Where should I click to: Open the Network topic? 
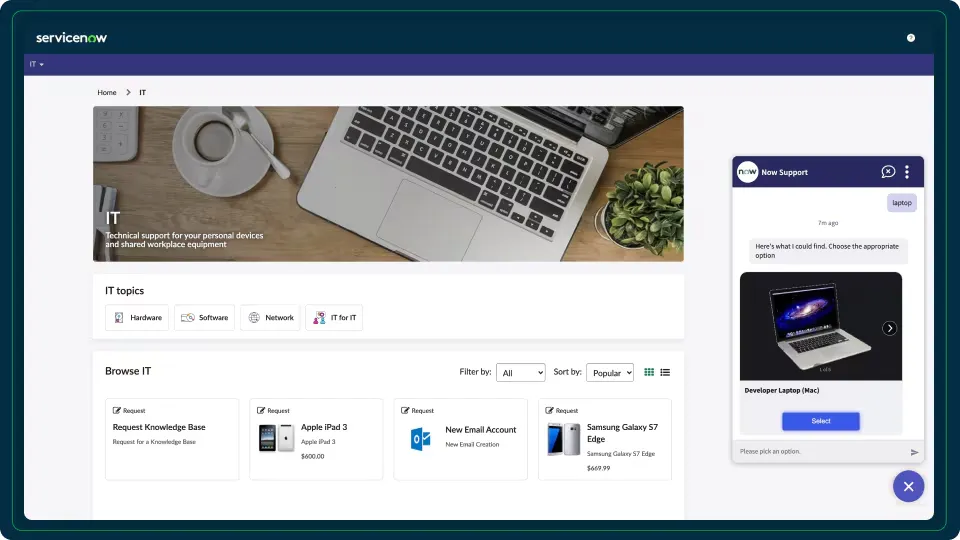270,318
